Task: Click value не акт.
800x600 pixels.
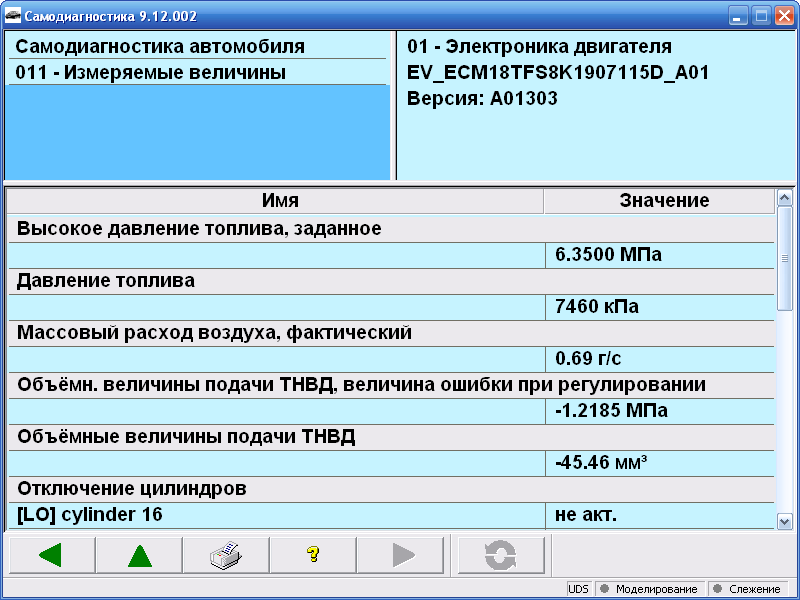Action: pos(660,515)
